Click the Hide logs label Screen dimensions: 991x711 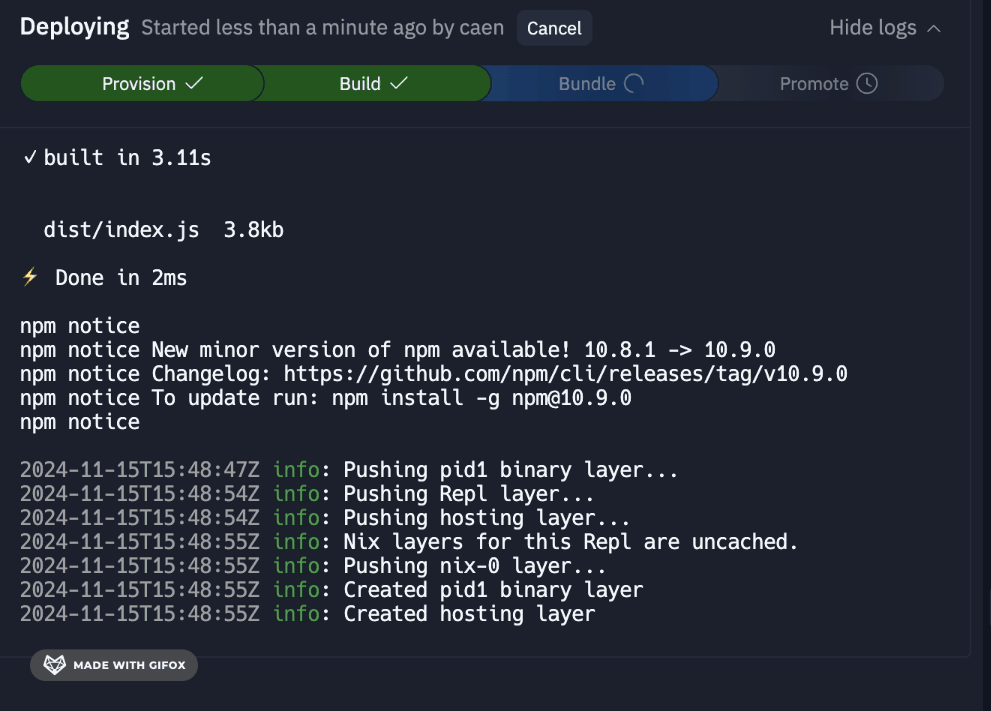pos(872,28)
